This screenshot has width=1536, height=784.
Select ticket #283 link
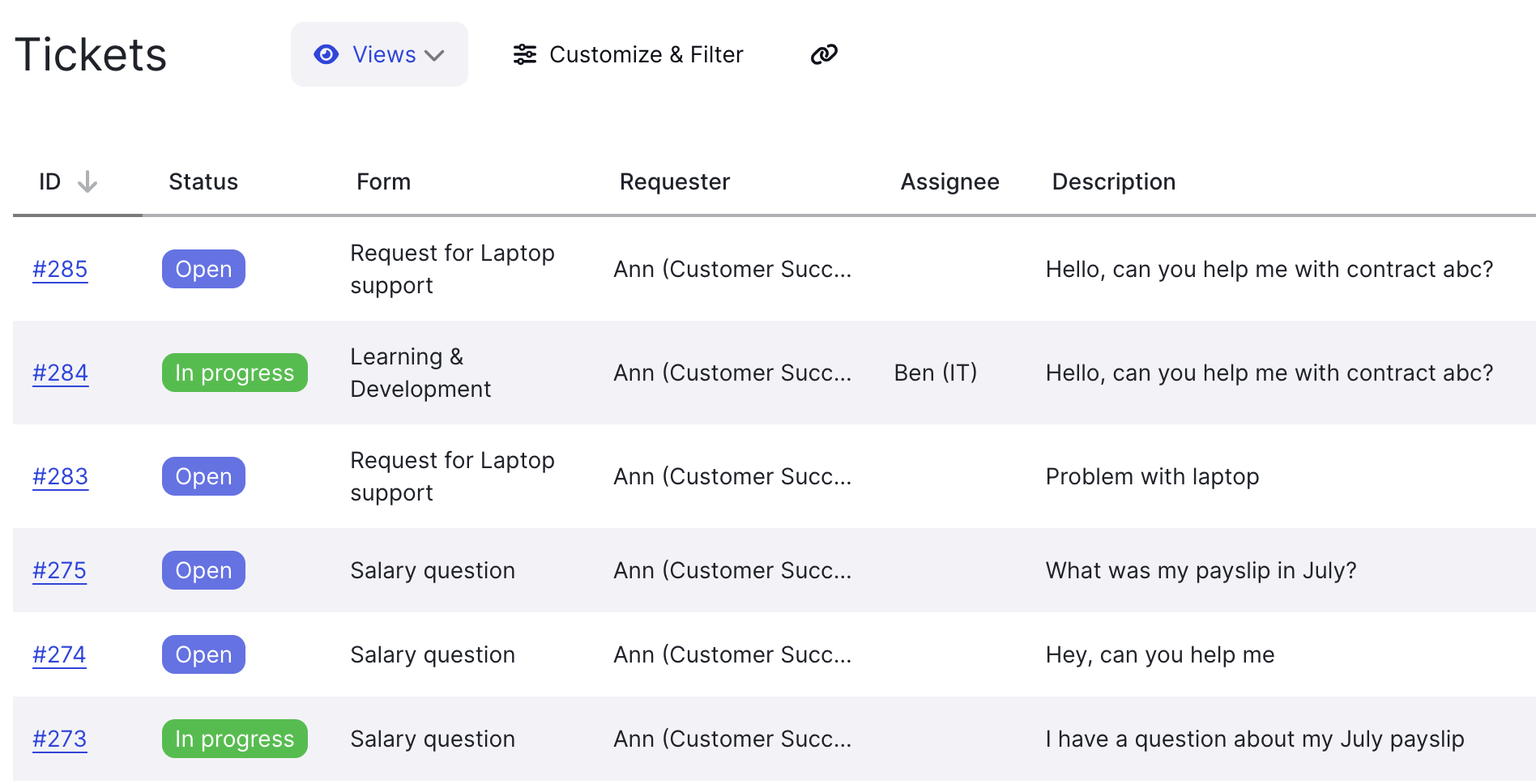pos(60,476)
